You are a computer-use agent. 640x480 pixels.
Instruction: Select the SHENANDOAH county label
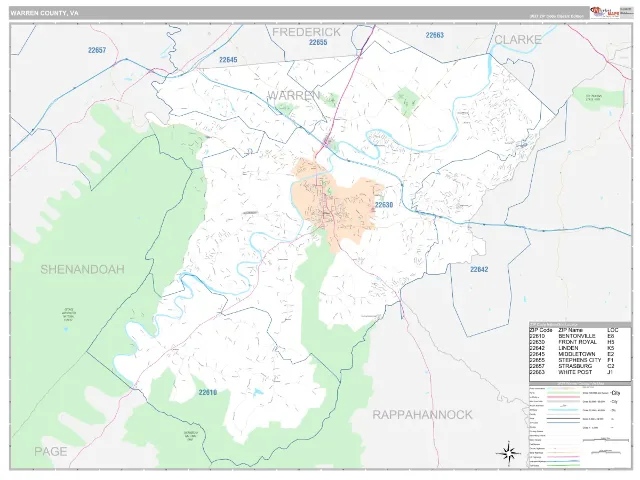[x=82, y=269]
